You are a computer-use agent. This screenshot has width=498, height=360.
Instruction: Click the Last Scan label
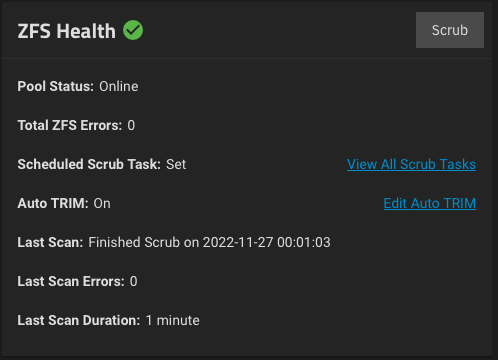(50, 242)
